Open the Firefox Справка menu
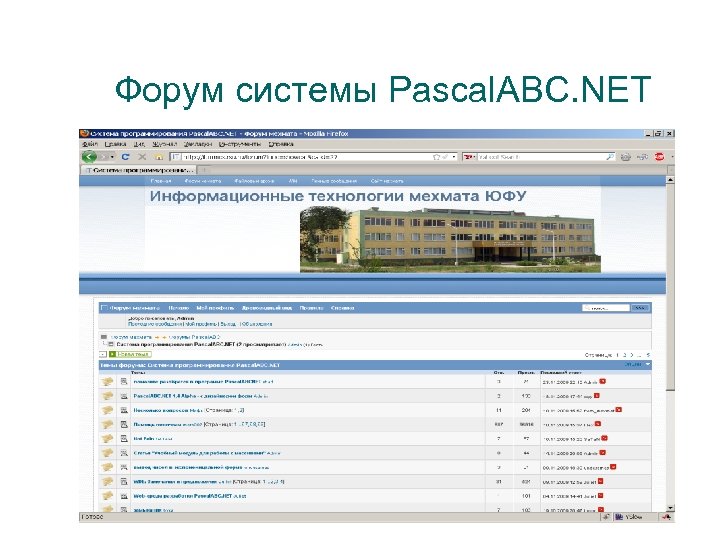Image resolution: width=720 pixels, height=540 pixels. 281,144
